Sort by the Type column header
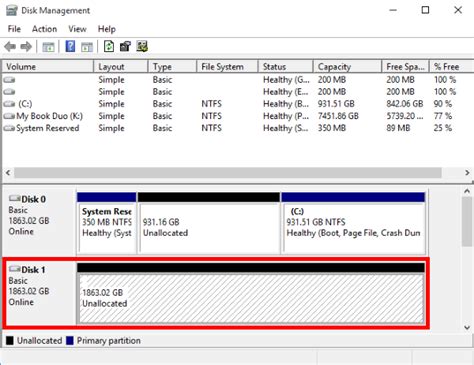The image size is (474, 365). 172,67
